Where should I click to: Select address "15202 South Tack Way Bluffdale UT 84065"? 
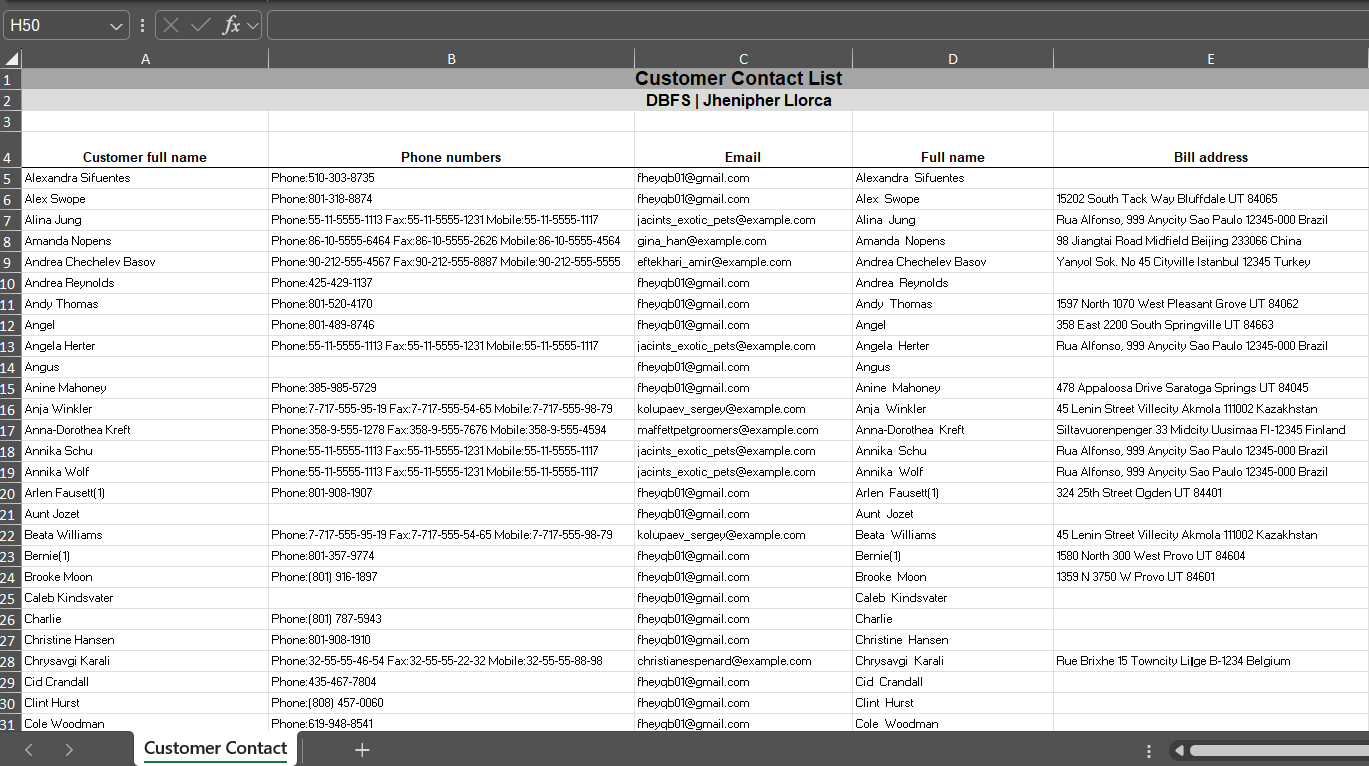[x=1211, y=199]
